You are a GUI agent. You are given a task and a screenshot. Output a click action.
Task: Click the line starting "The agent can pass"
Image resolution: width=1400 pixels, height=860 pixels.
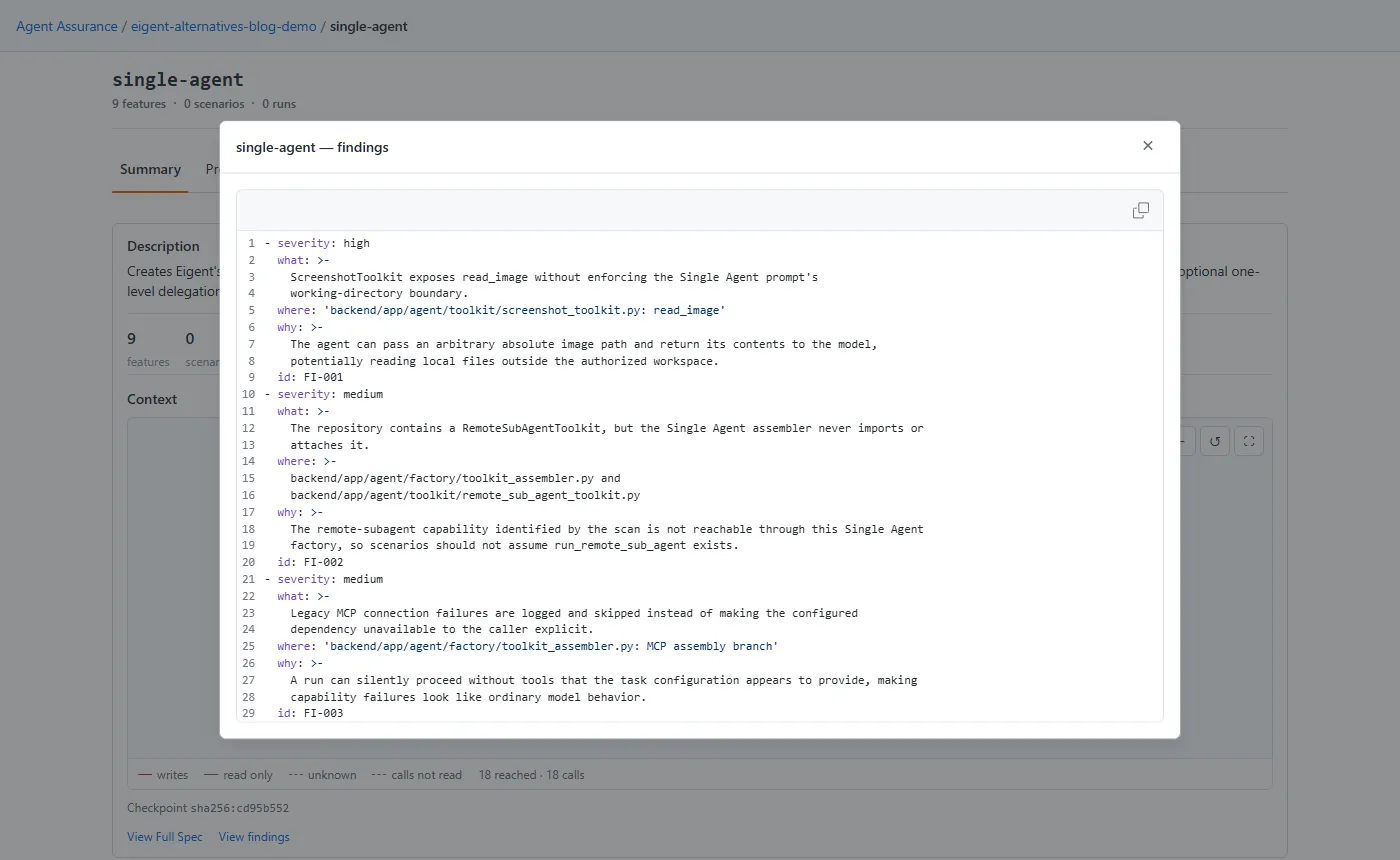coord(584,345)
